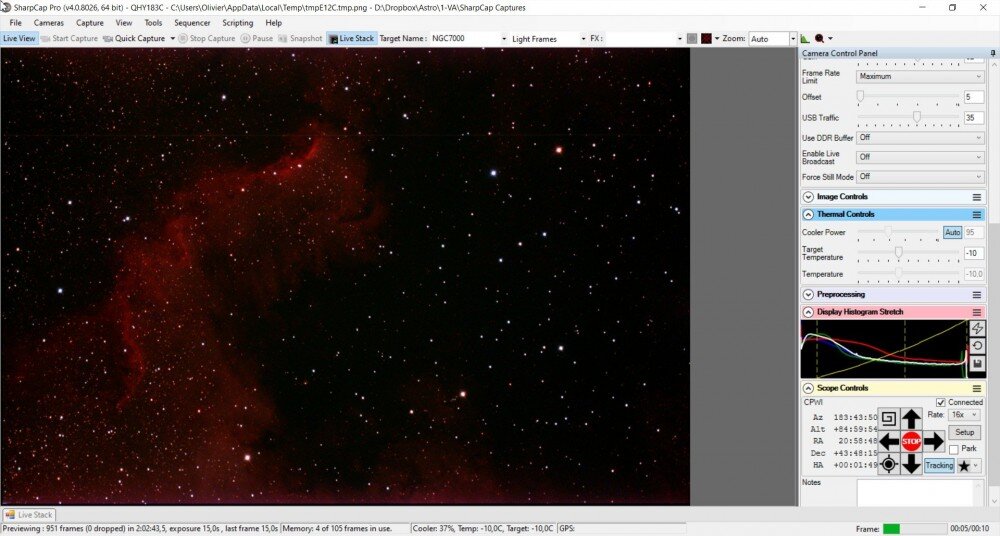Open the Enable Live Broadcast dropdown

[920, 157]
